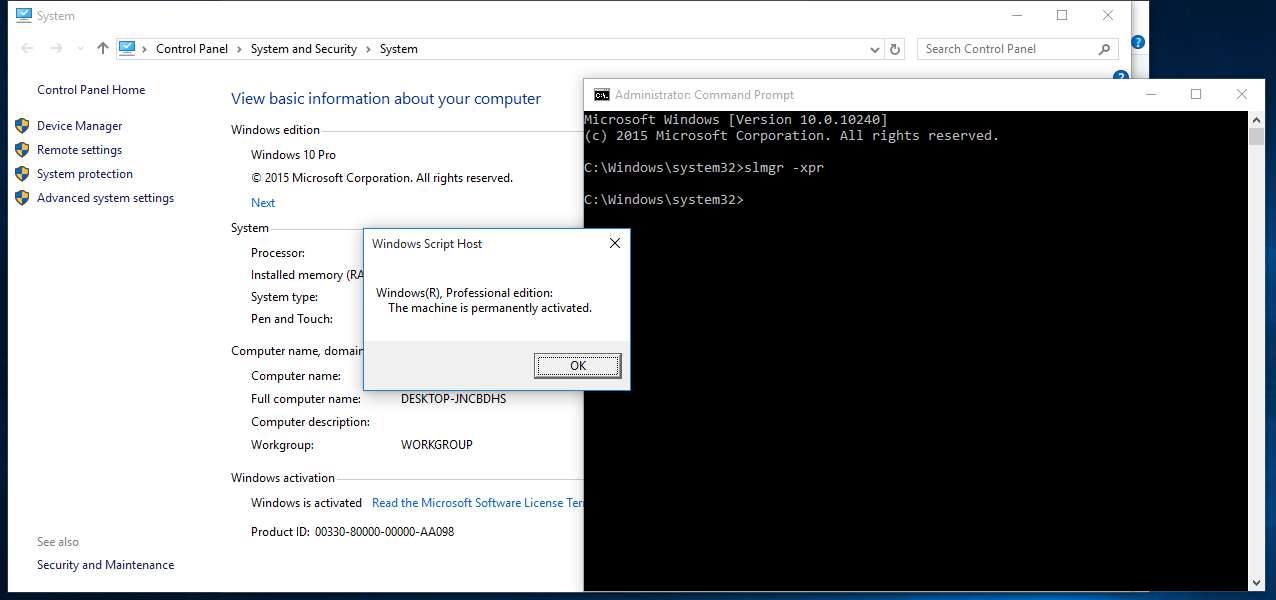Open recent locations dropdown next to Forward arrow
The width and height of the screenshot is (1276, 600).
[80, 49]
